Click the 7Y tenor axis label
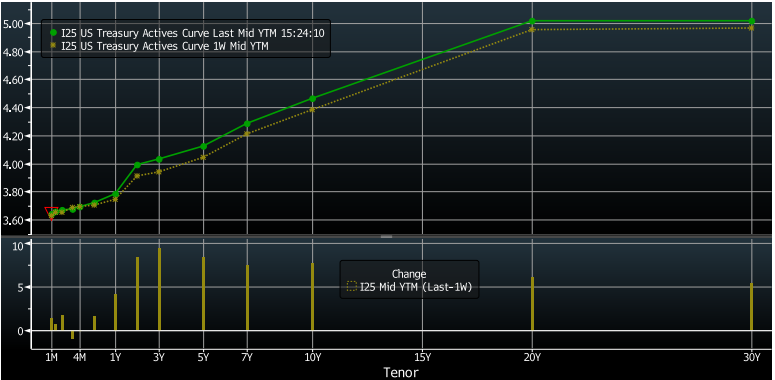The image size is (775, 380). pos(247,357)
